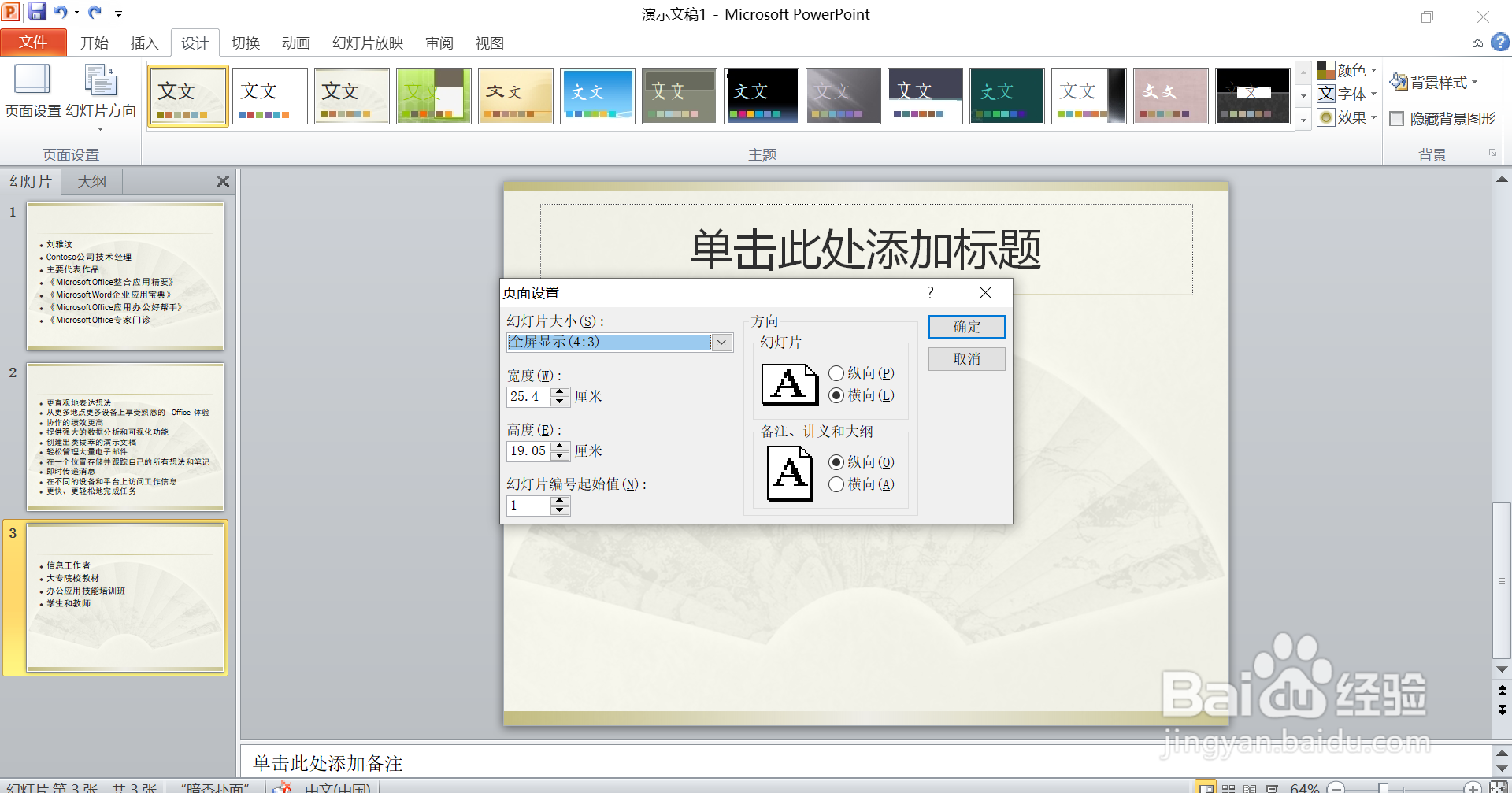Screen dimensions: 1512x793
Task: Select slide Portrait (纵向 P) radio button
Action: pyautogui.click(x=836, y=373)
